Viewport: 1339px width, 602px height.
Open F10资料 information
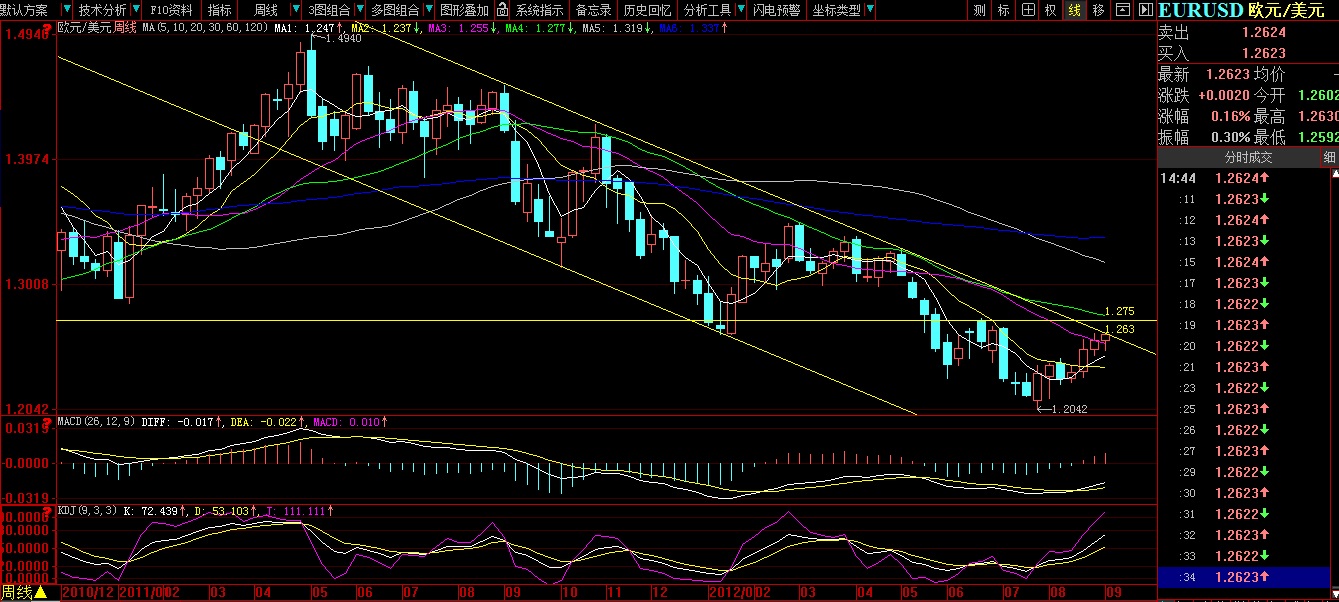pos(171,10)
